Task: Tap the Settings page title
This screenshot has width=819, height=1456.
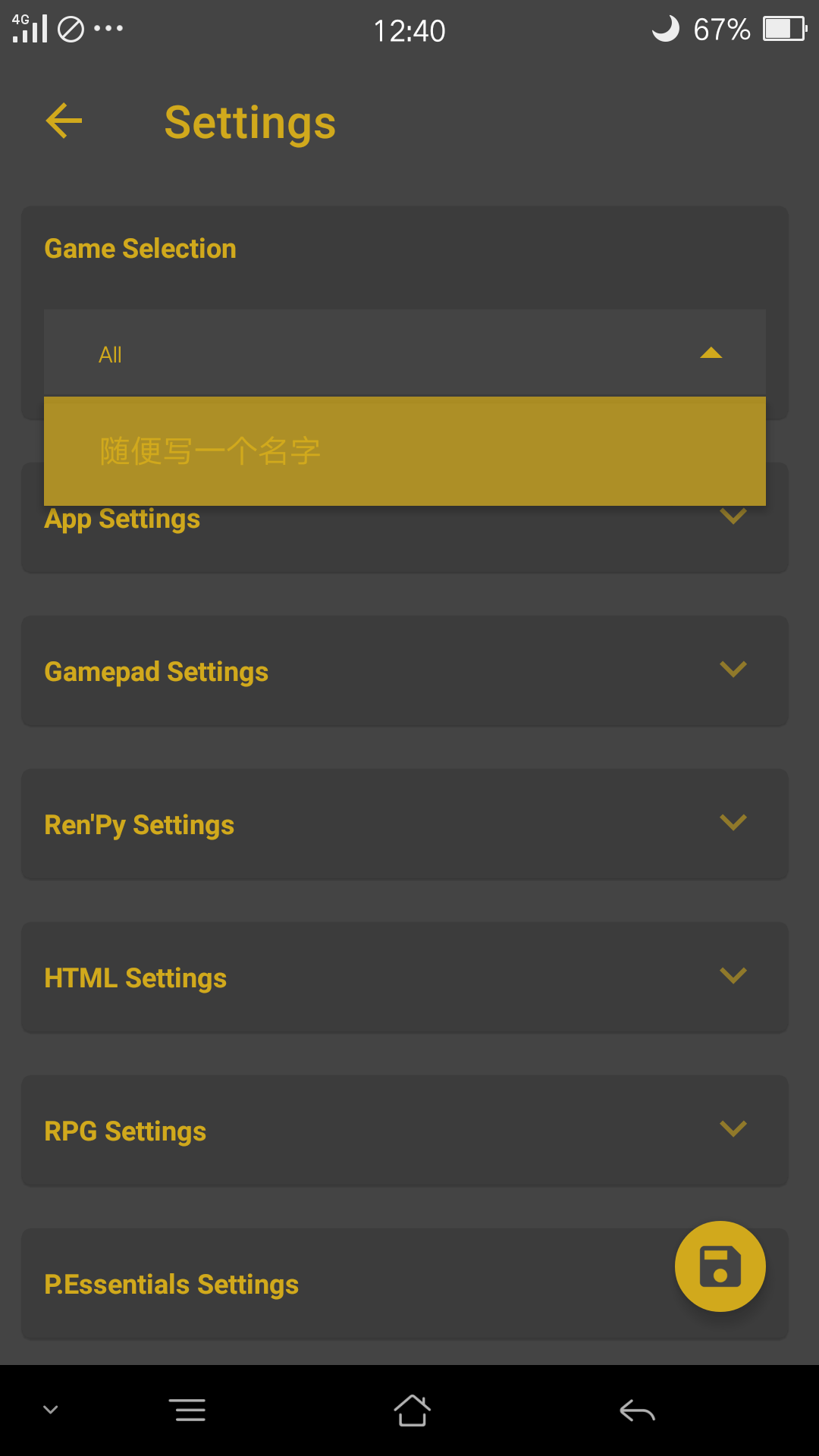Action: (x=250, y=122)
